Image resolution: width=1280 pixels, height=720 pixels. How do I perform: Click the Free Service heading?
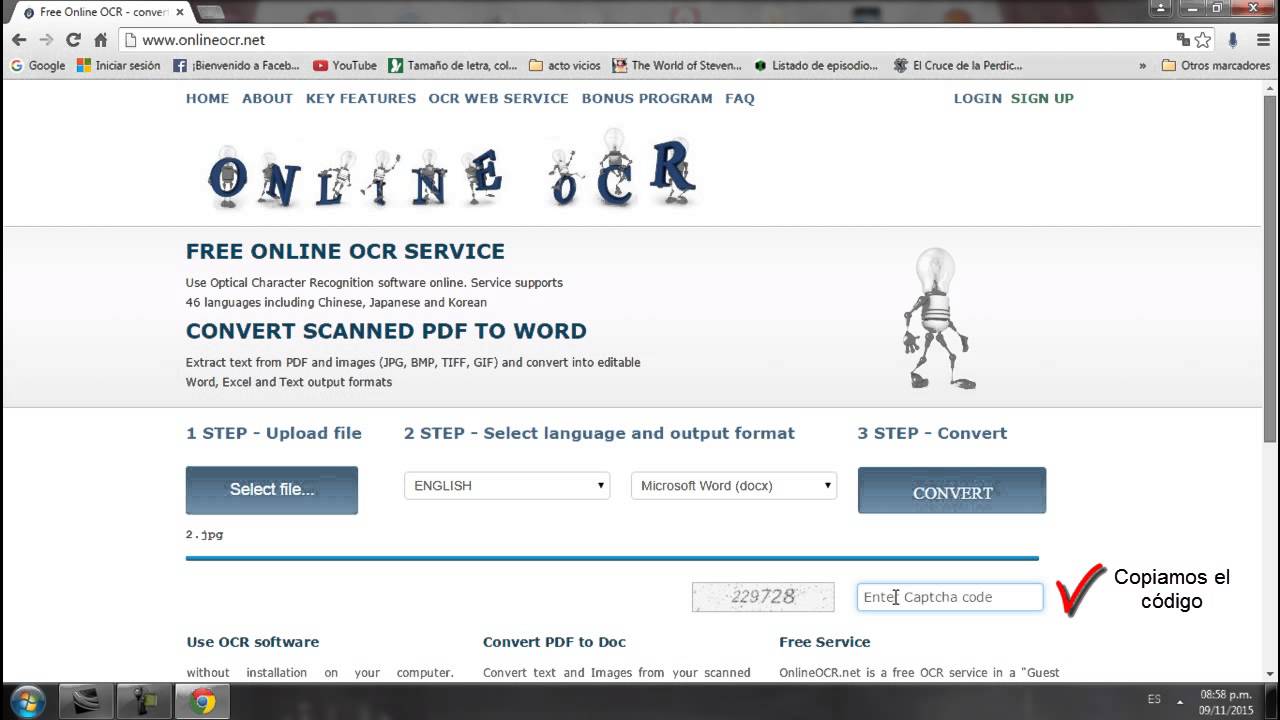(x=825, y=642)
